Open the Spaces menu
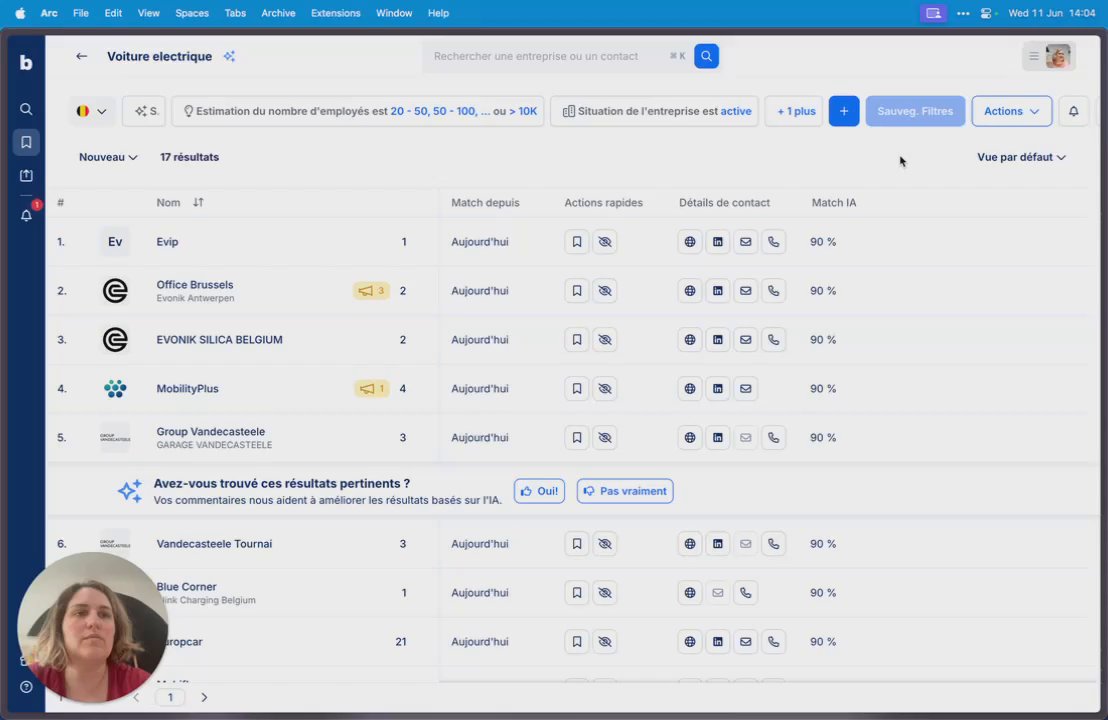The width and height of the screenshot is (1108, 720). [x=191, y=13]
